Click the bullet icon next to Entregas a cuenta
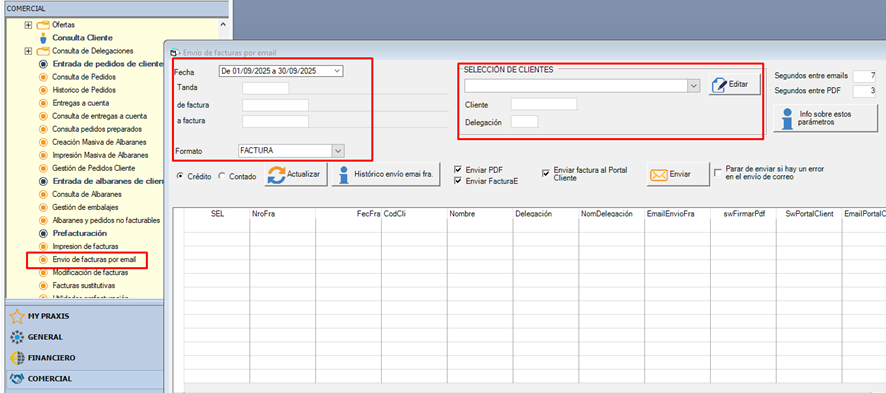The width and height of the screenshot is (886, 393). click(x=43, y=103)
